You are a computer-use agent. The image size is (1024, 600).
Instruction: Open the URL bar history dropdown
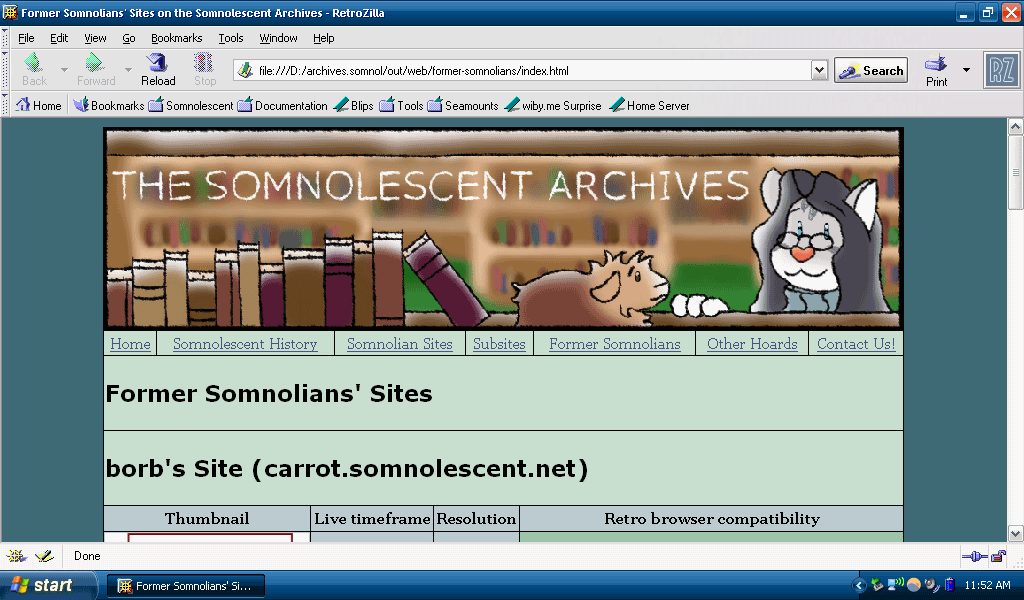click(820, 71)
